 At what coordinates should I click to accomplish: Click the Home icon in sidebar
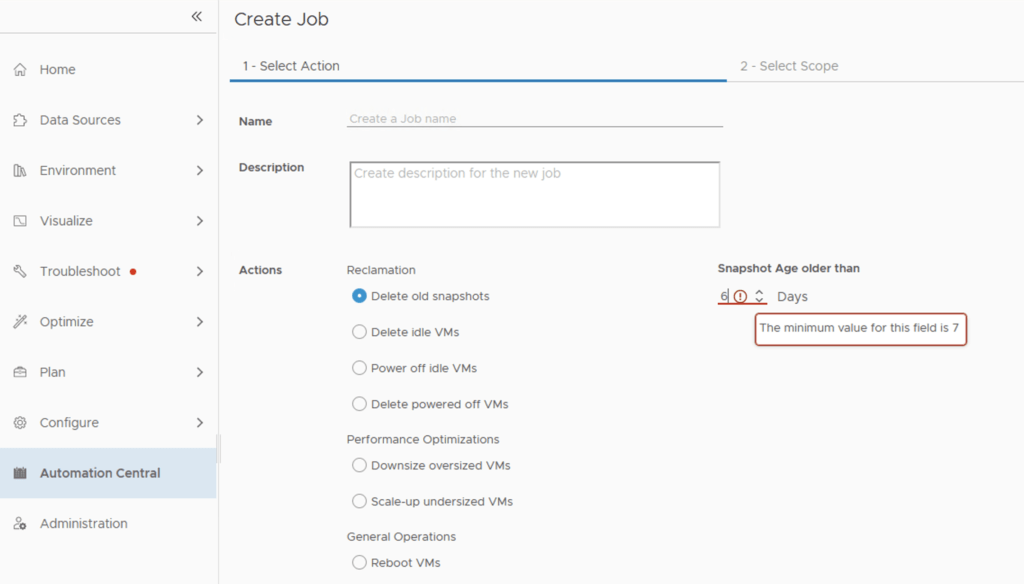click(x=20, y=70)
